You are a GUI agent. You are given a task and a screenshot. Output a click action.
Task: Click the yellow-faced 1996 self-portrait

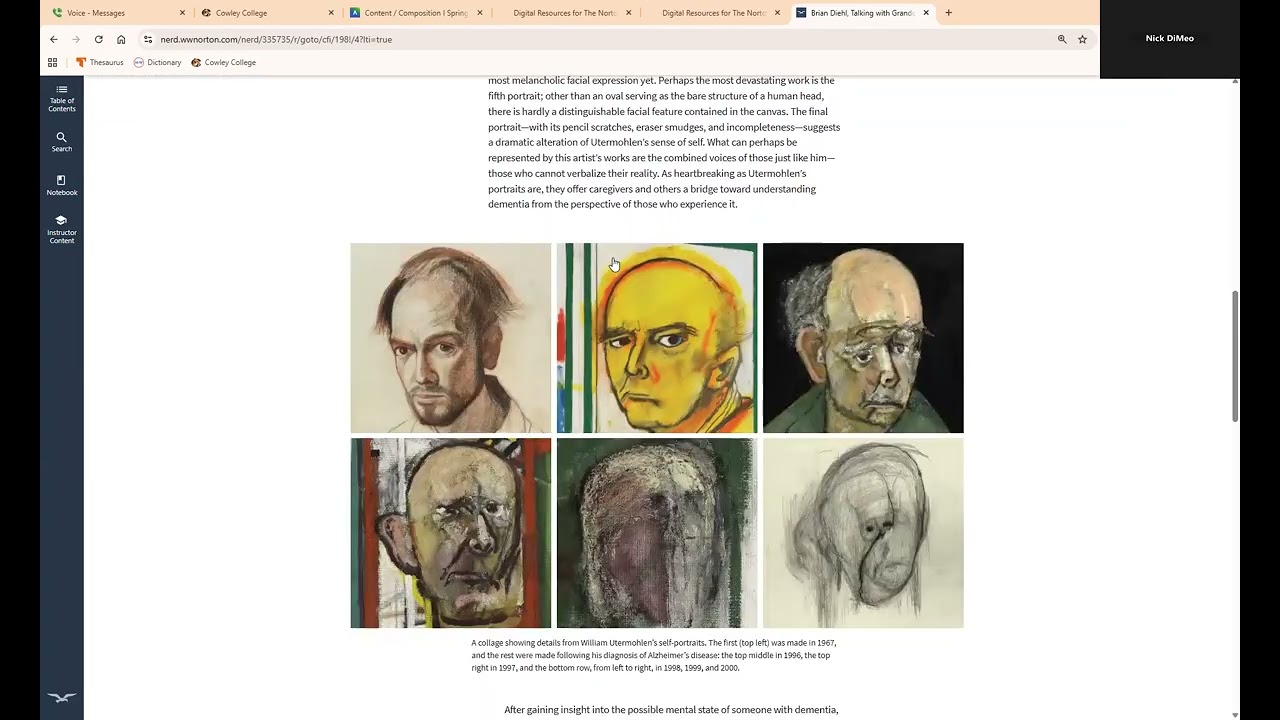click(x=657, y=338)
